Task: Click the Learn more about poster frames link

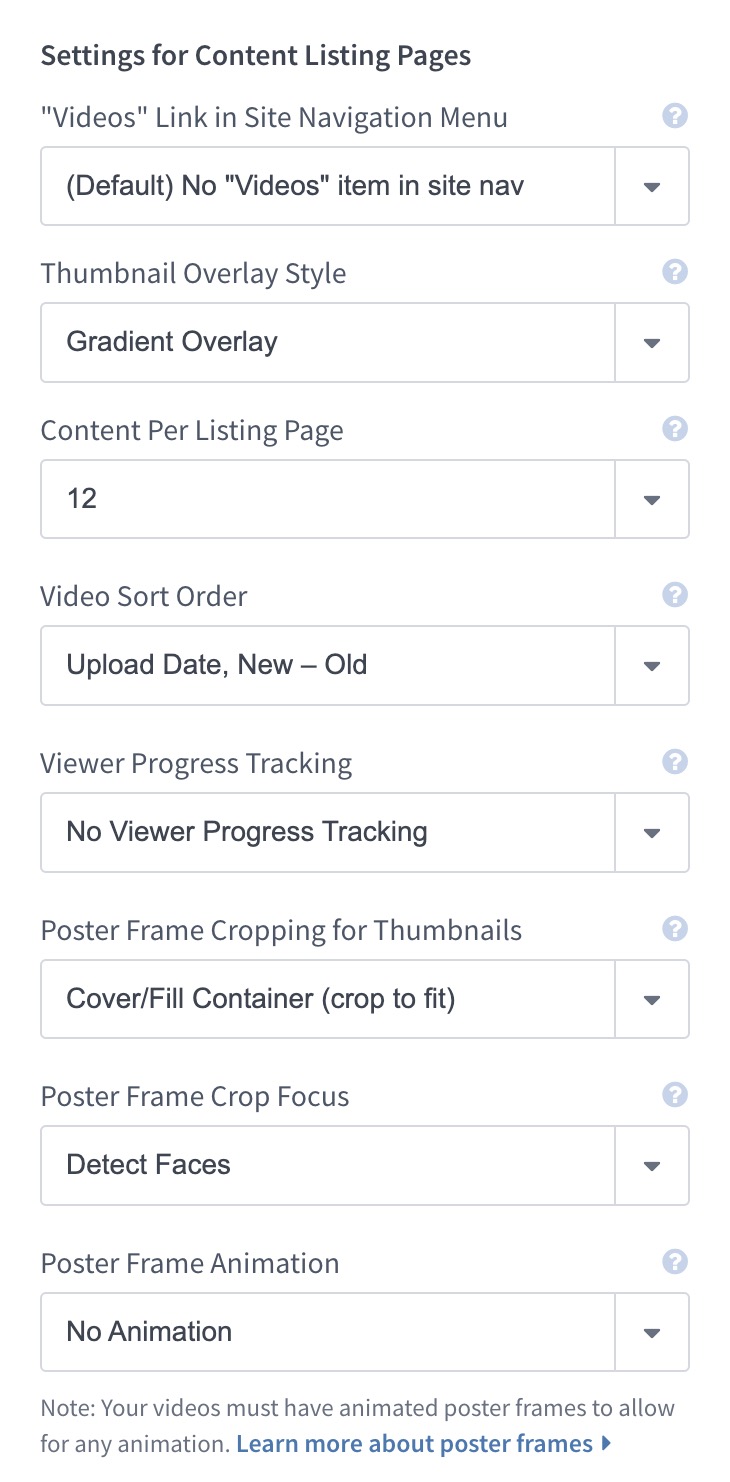Action: 418,1443
